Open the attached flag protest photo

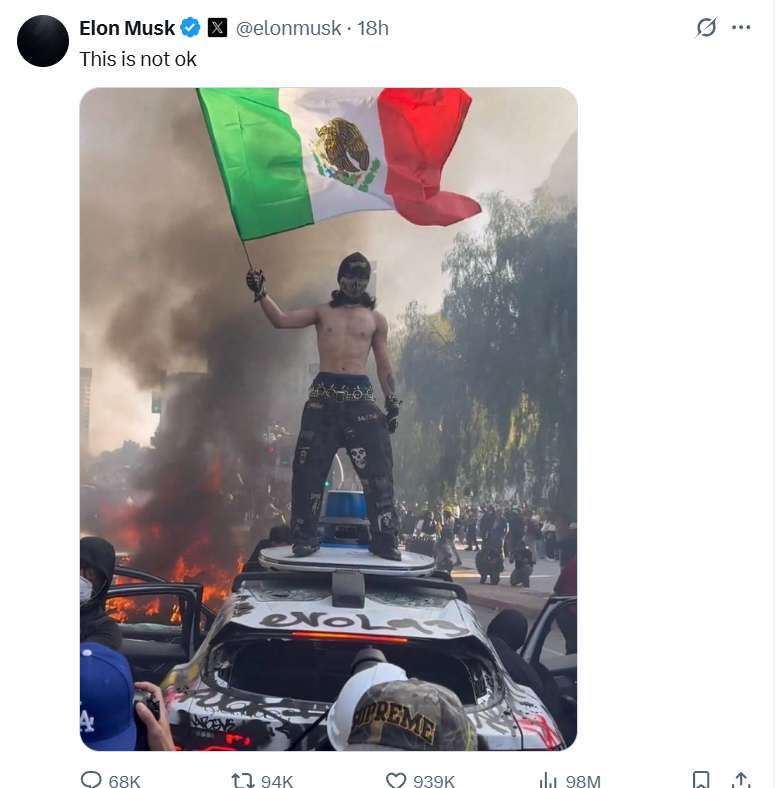point(328,419)
